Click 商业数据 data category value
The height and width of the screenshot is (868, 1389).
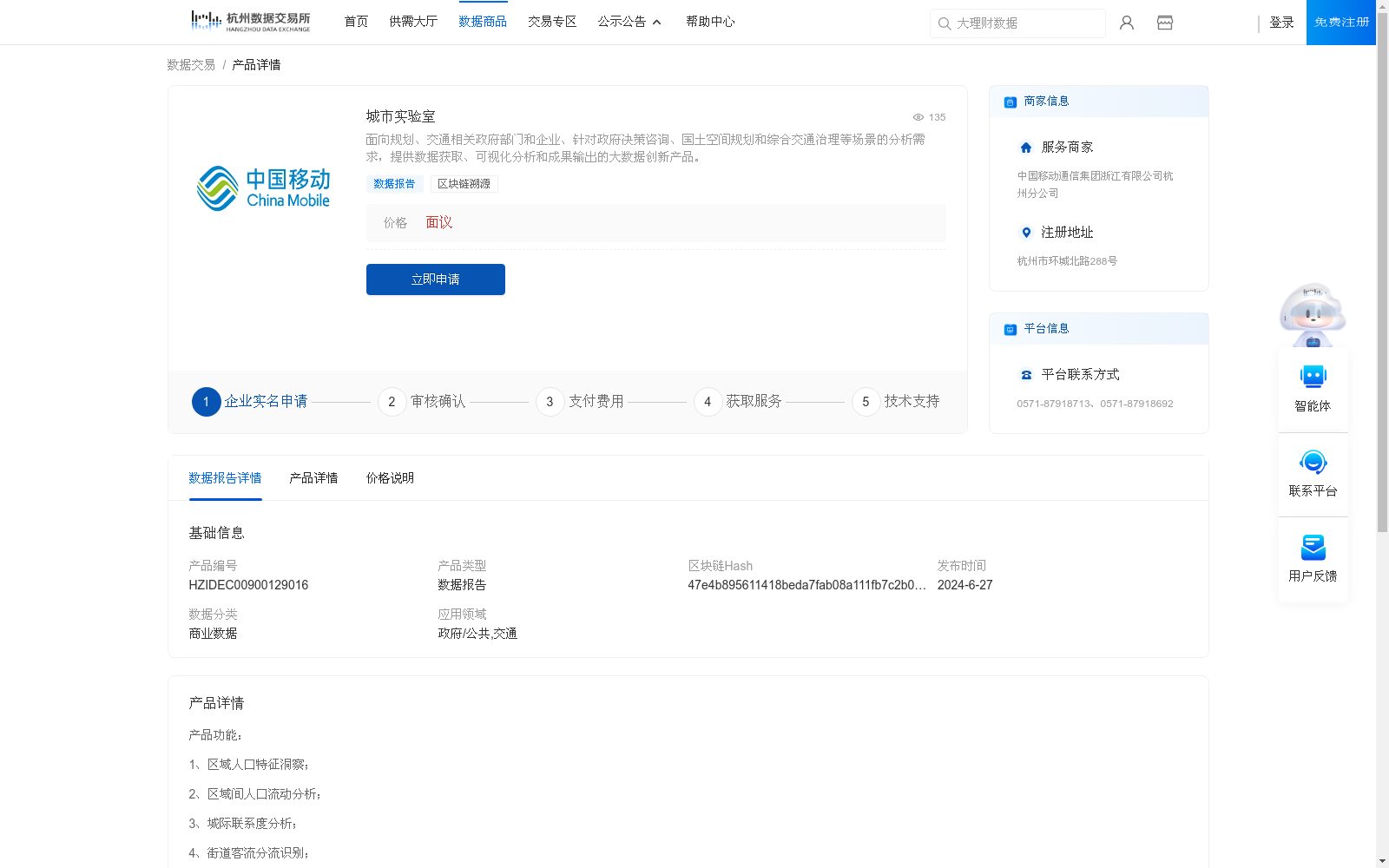[x=214, y=634]
